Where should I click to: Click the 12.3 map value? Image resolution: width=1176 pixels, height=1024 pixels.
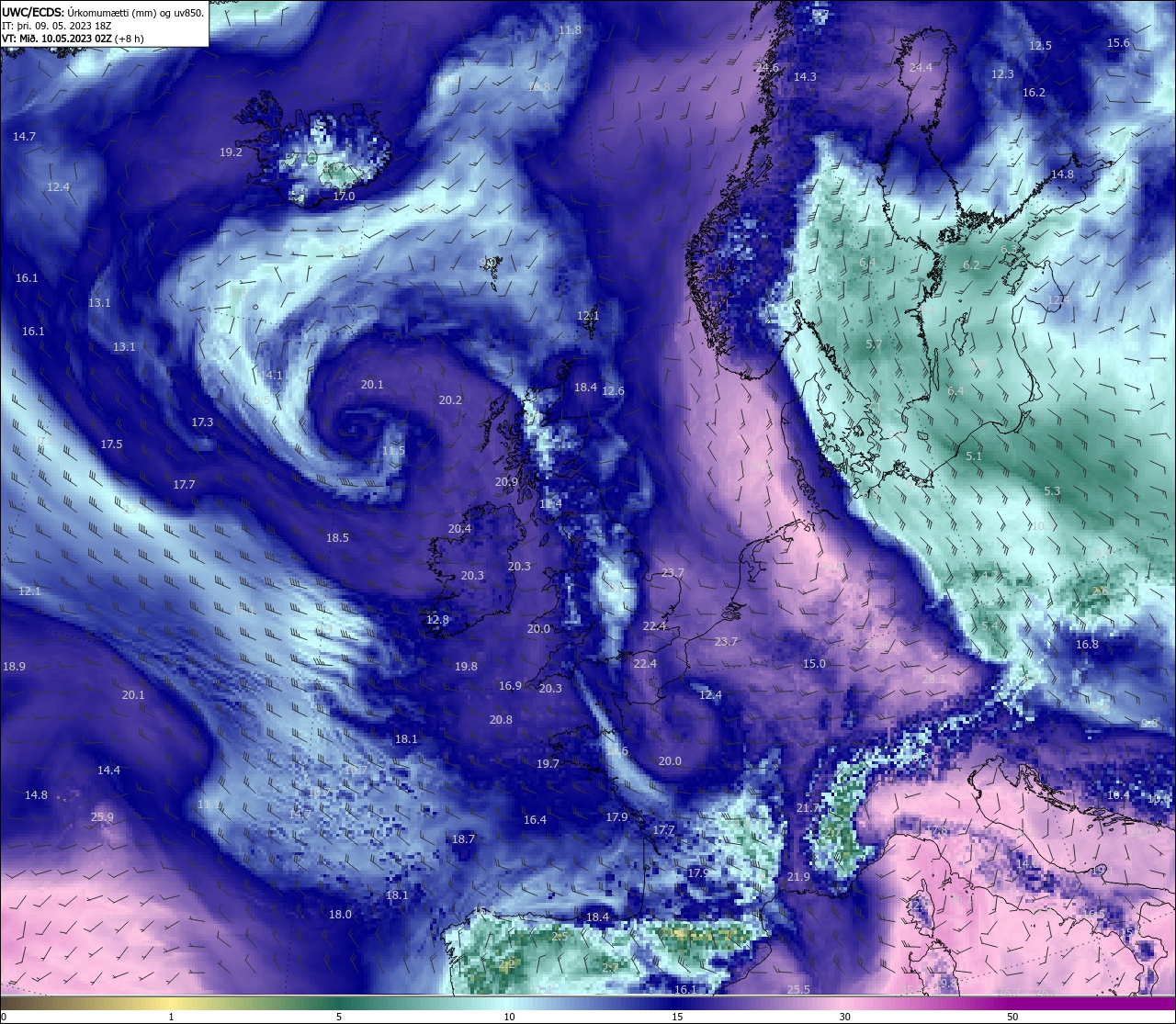coord(1002,74)
